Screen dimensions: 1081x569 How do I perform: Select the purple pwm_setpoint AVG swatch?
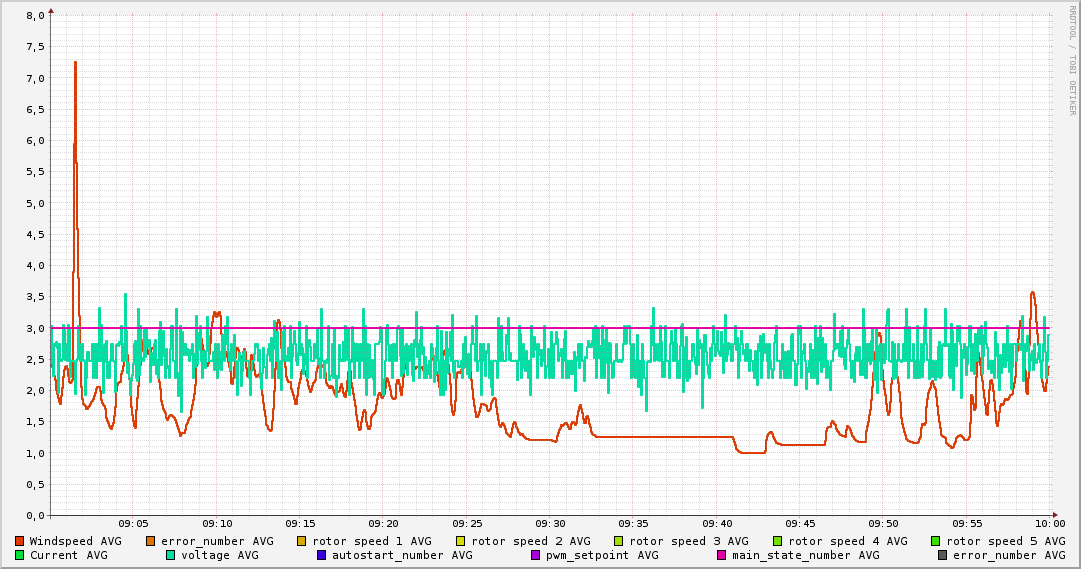535,555
